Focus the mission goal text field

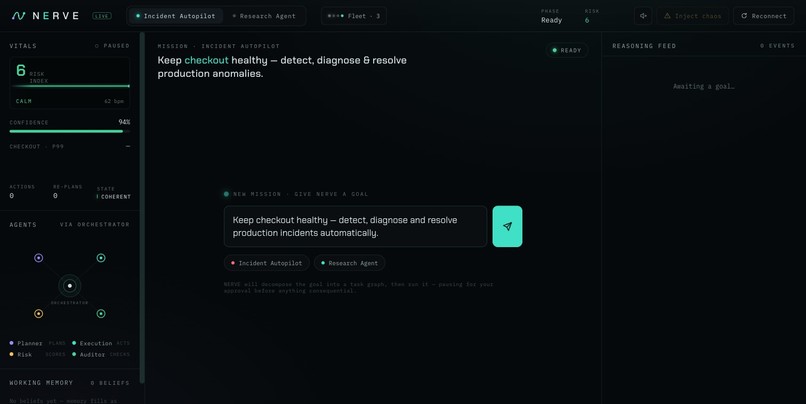coord(355,226)
